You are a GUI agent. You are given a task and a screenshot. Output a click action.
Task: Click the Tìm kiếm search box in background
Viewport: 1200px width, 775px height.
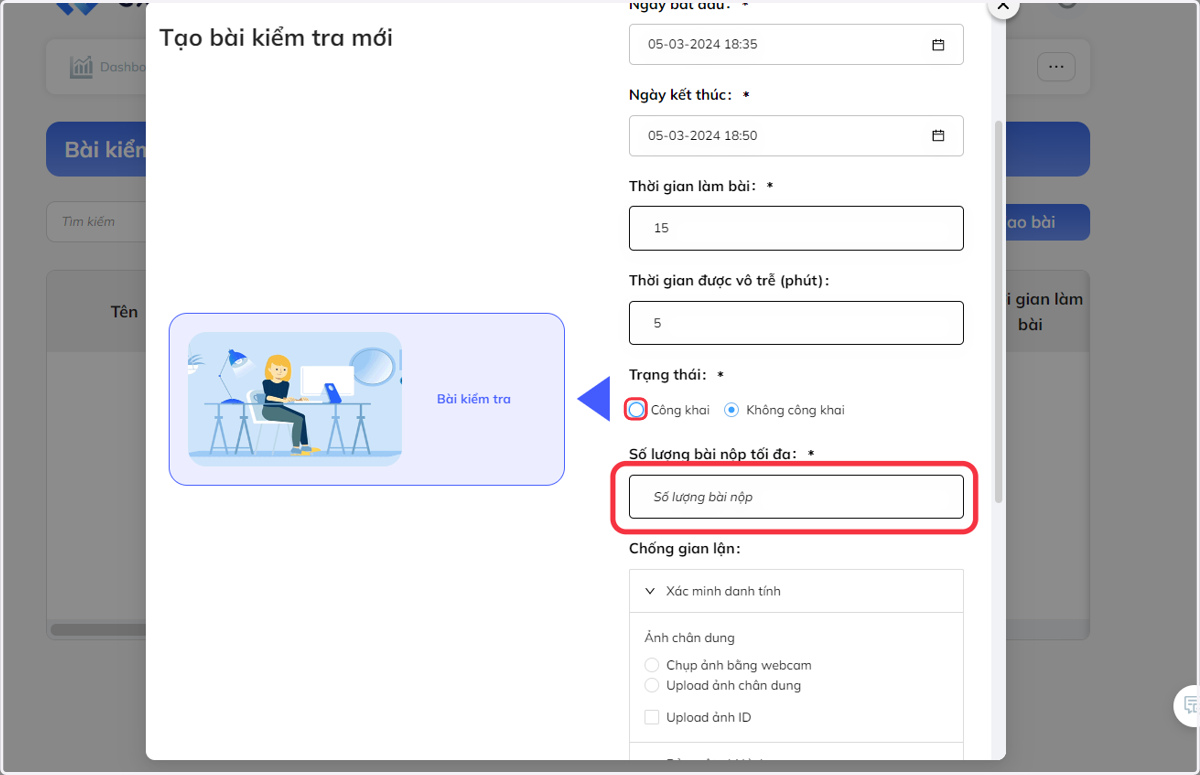point(97,221)
